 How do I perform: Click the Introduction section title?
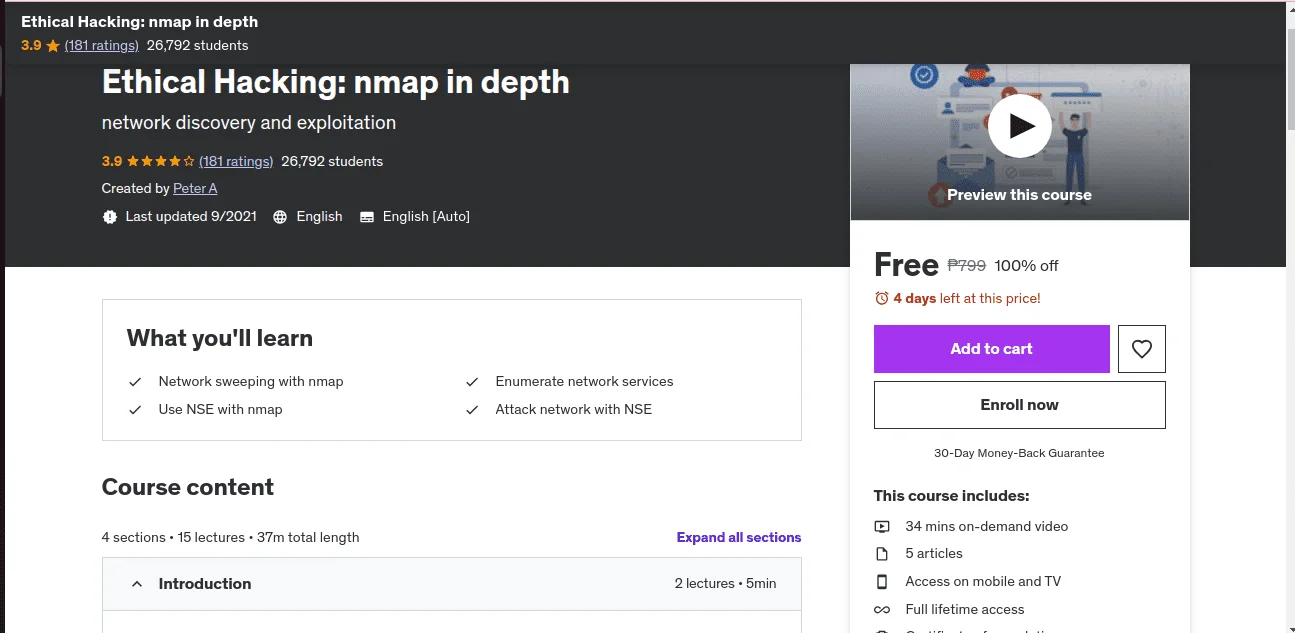205,584
